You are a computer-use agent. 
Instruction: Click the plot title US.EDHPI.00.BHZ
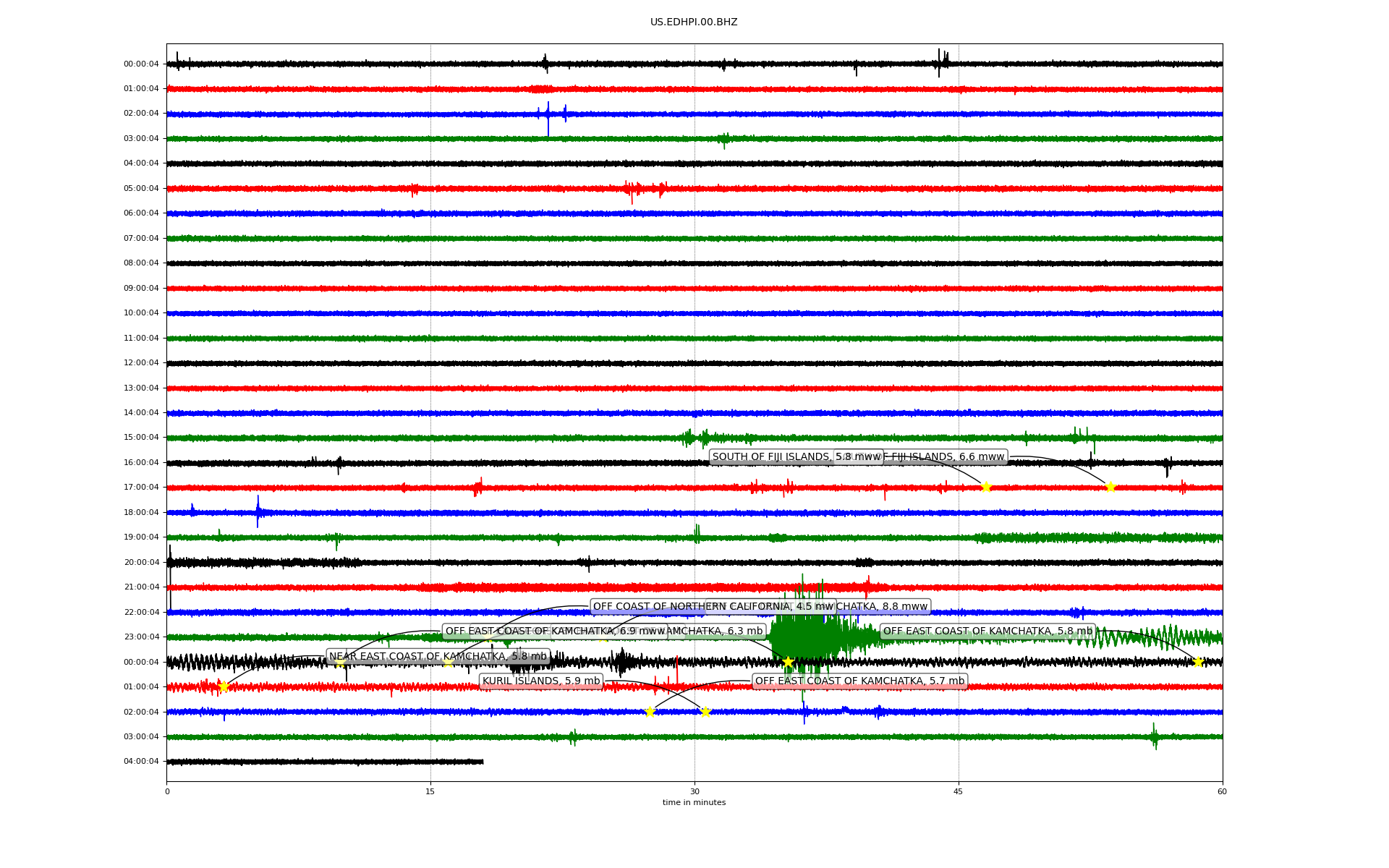[694, 22]
